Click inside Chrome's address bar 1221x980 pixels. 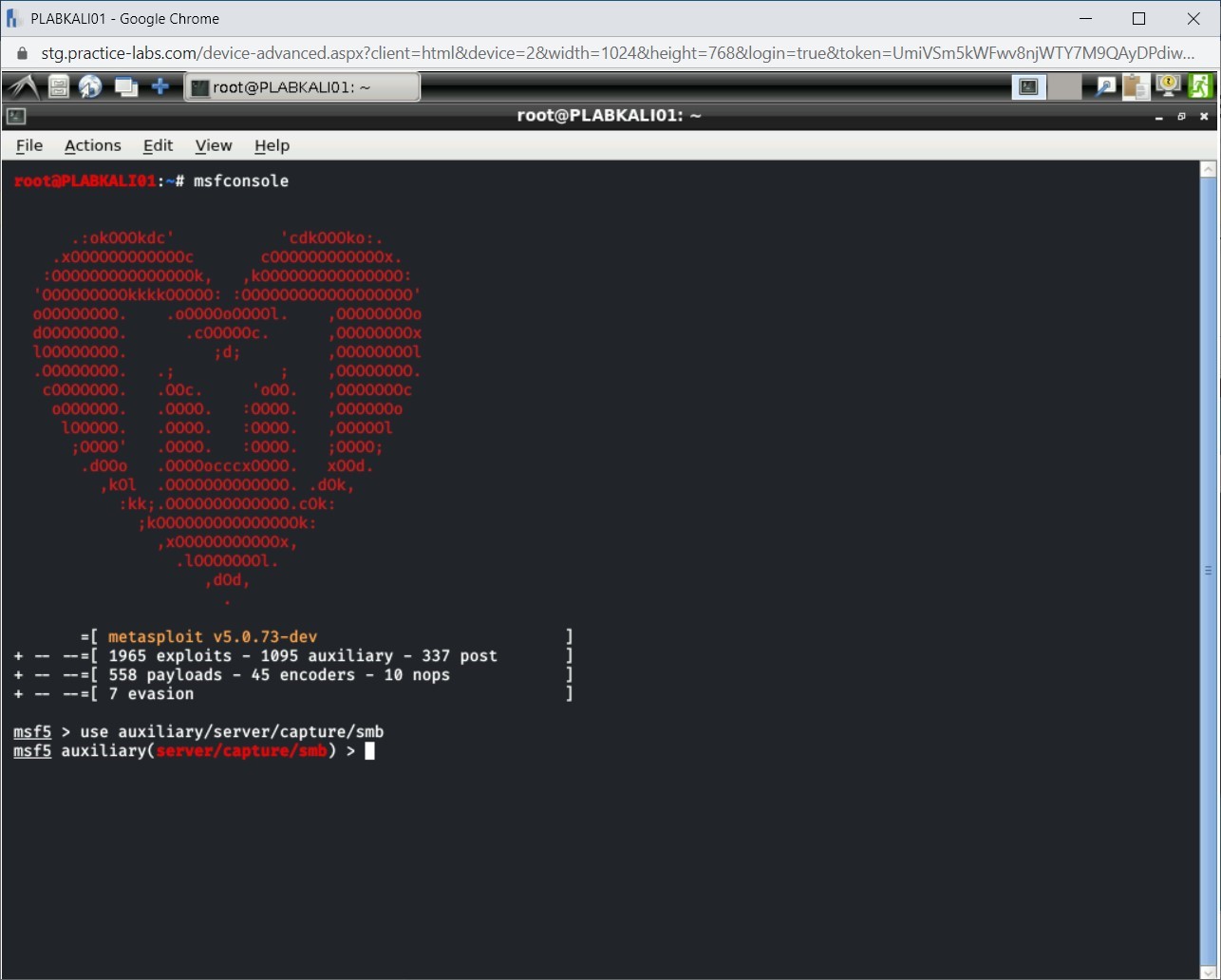coord(570,53)
